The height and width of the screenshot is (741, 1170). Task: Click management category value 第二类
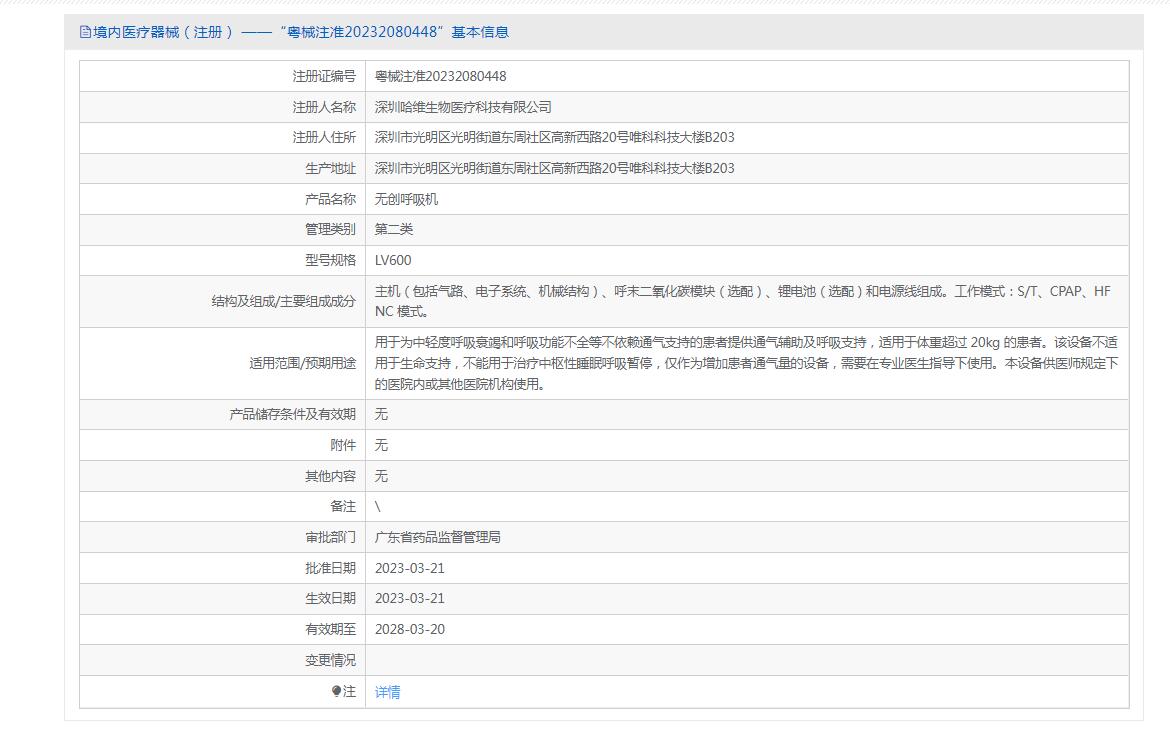point(394,229)
